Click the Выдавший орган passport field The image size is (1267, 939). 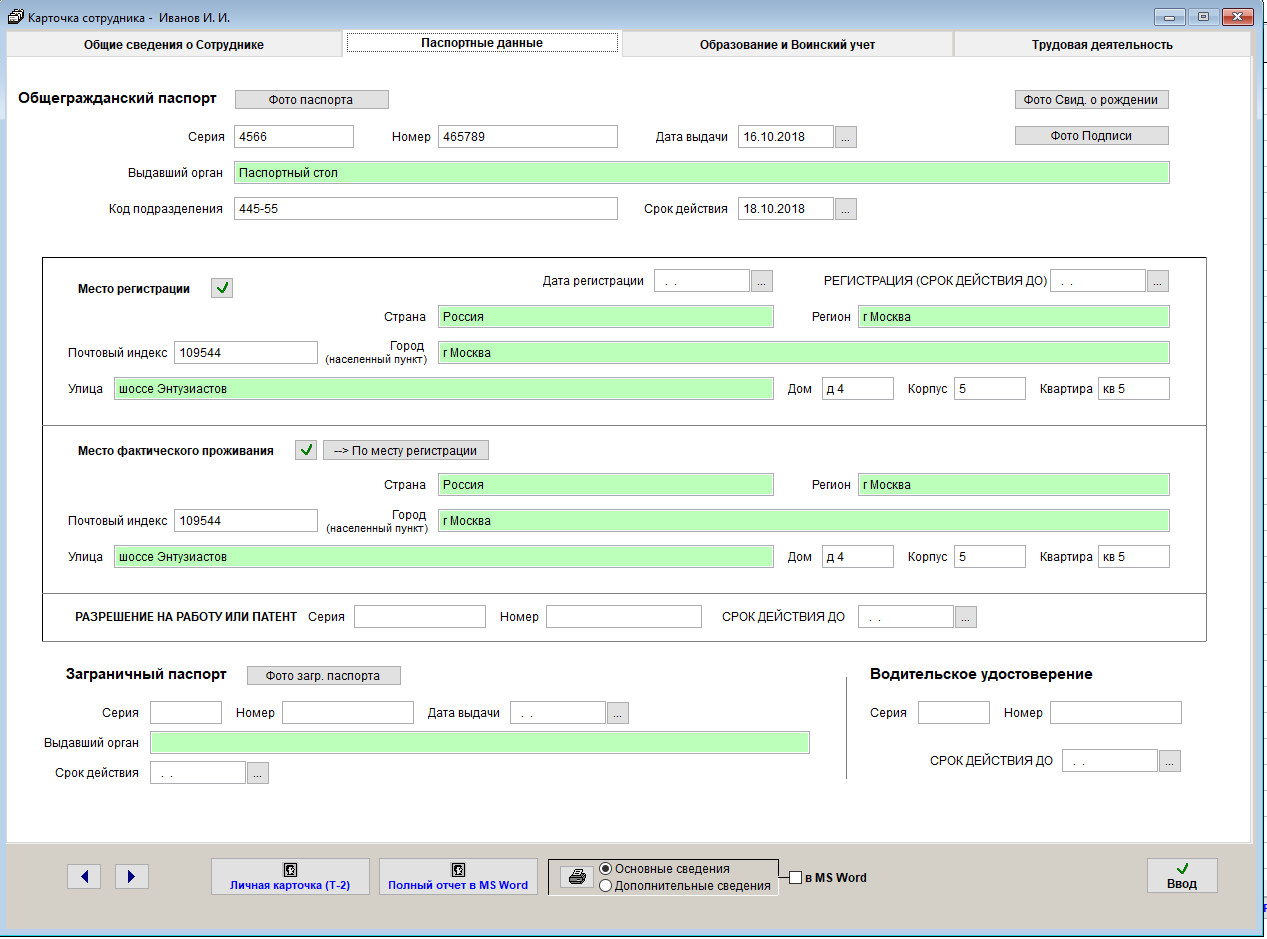pos(701,173)
